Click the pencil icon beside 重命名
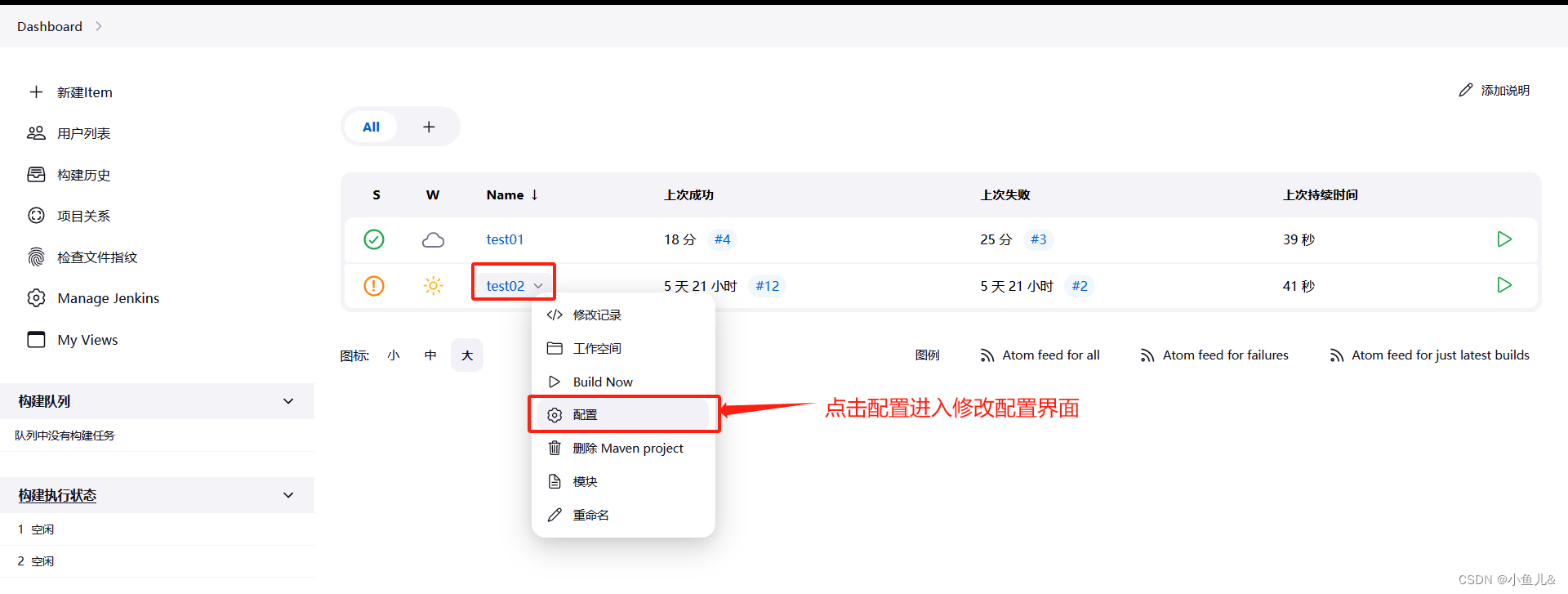Screen dimensions: 1568x594 pyautogui.click(x=555, y=515)
